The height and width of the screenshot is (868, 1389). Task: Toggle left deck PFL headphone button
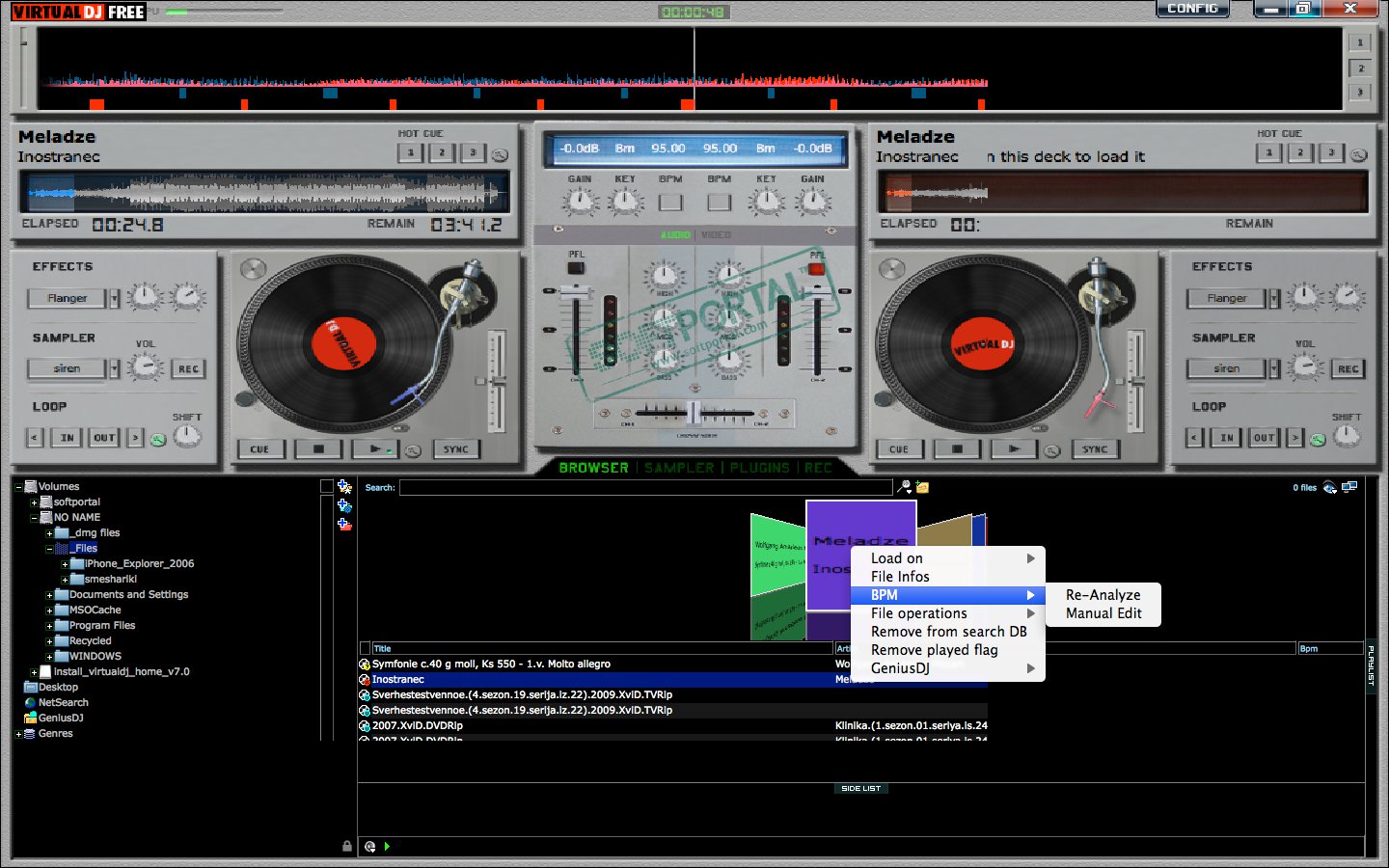pyautogui.click(x=576, y=267)
